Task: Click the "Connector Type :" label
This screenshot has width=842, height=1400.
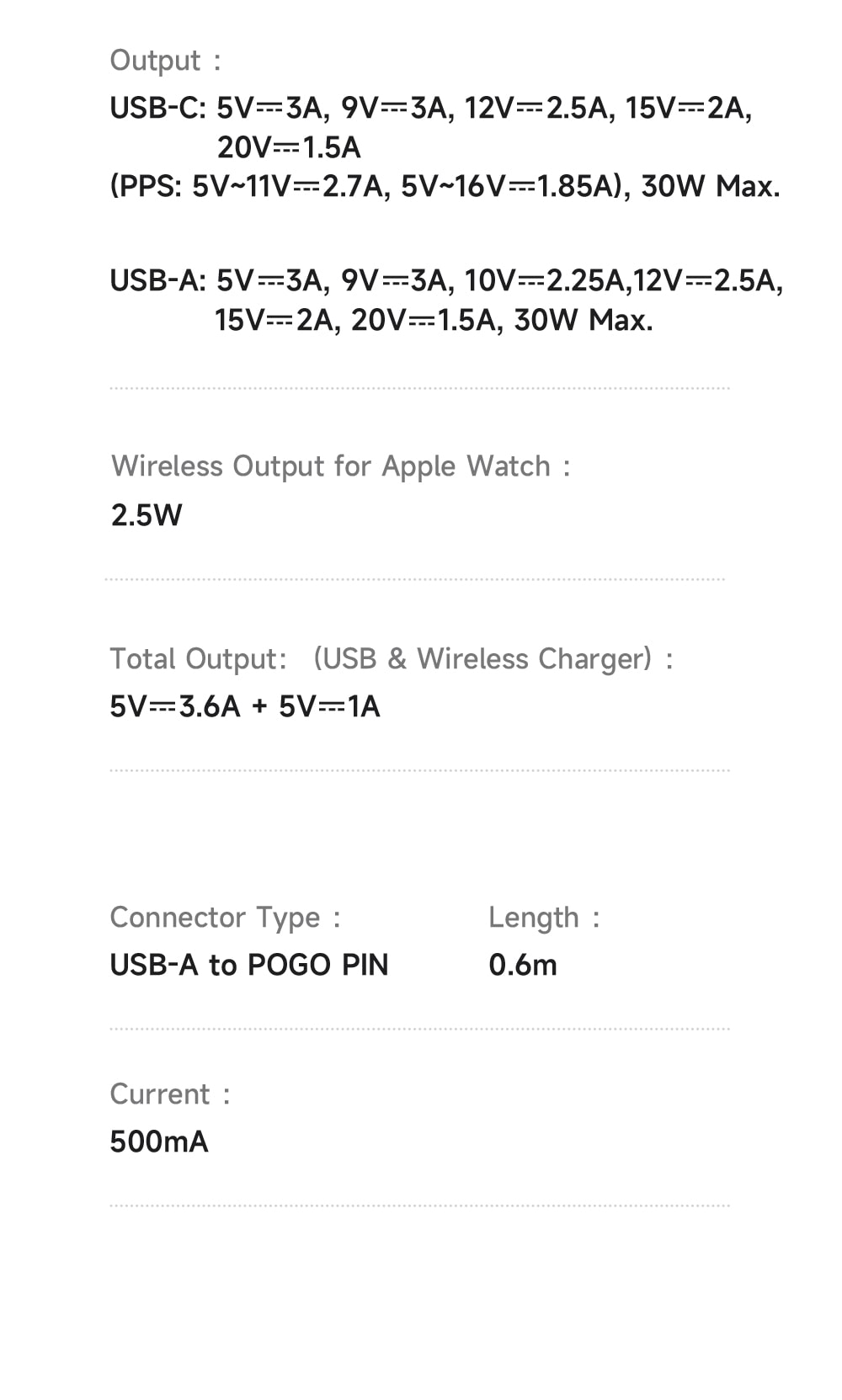Action: click(225, 917)
